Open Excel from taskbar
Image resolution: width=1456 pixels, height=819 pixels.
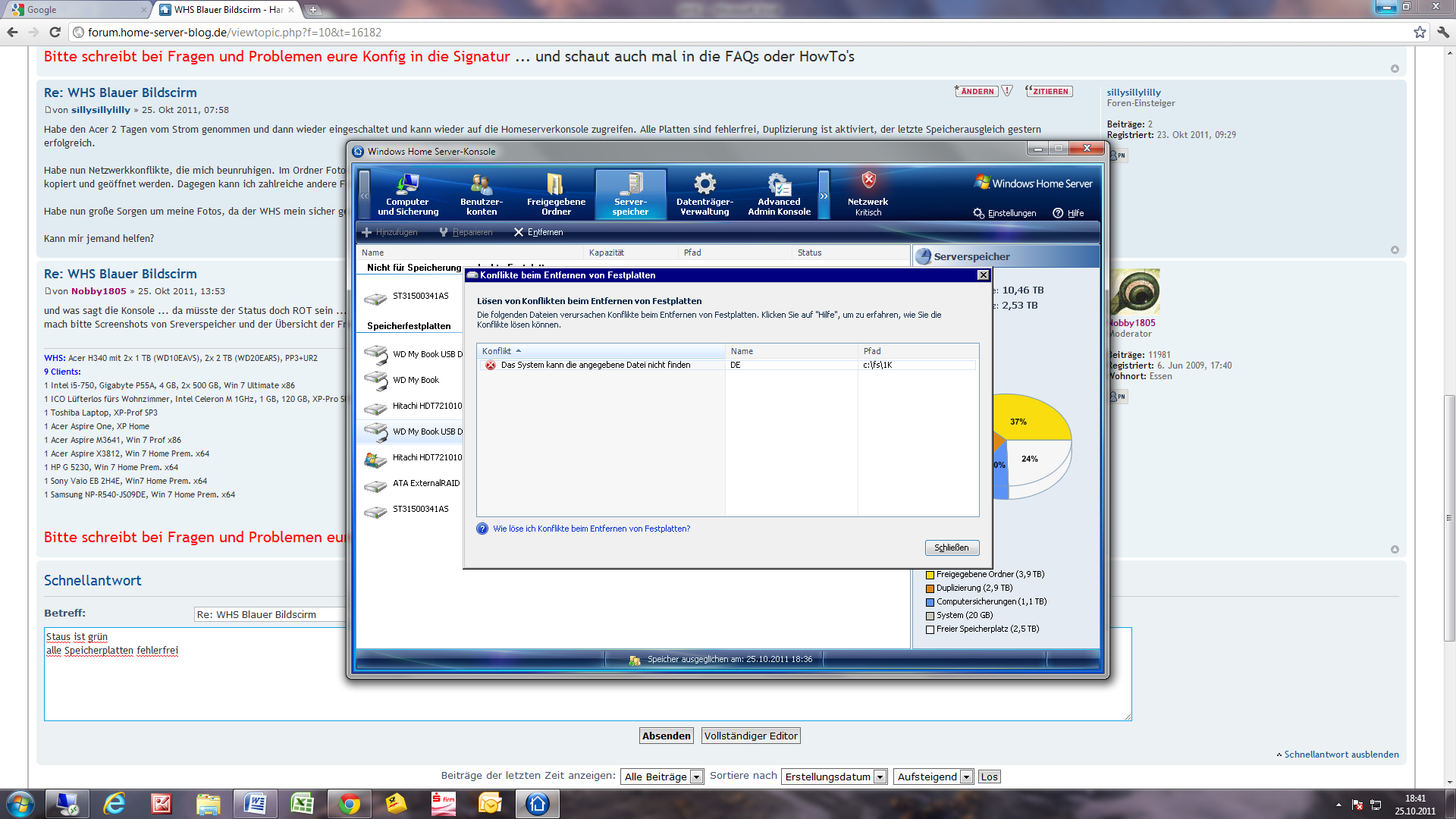point(303,804)
